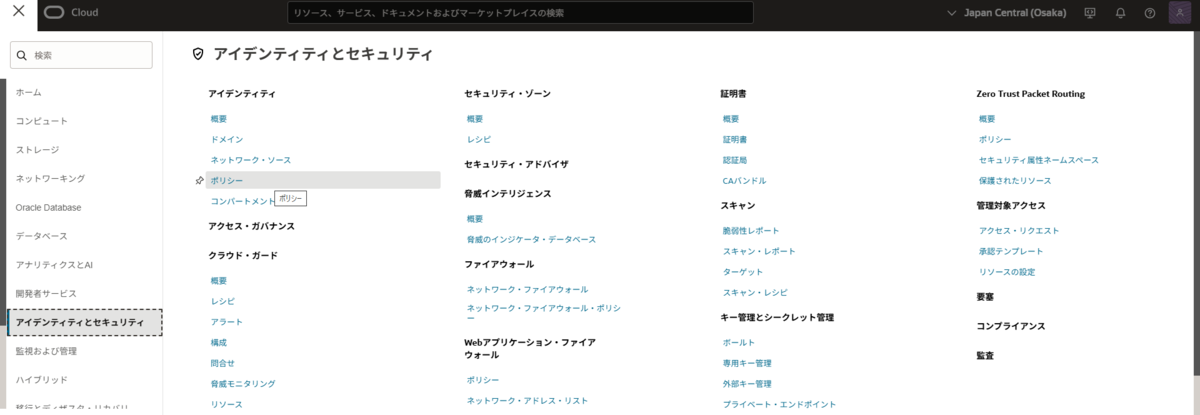The width and height of the screenshot is (1200, 415).
Task: Open the アクセス・リクエスト link
Action: (1019, 231)
